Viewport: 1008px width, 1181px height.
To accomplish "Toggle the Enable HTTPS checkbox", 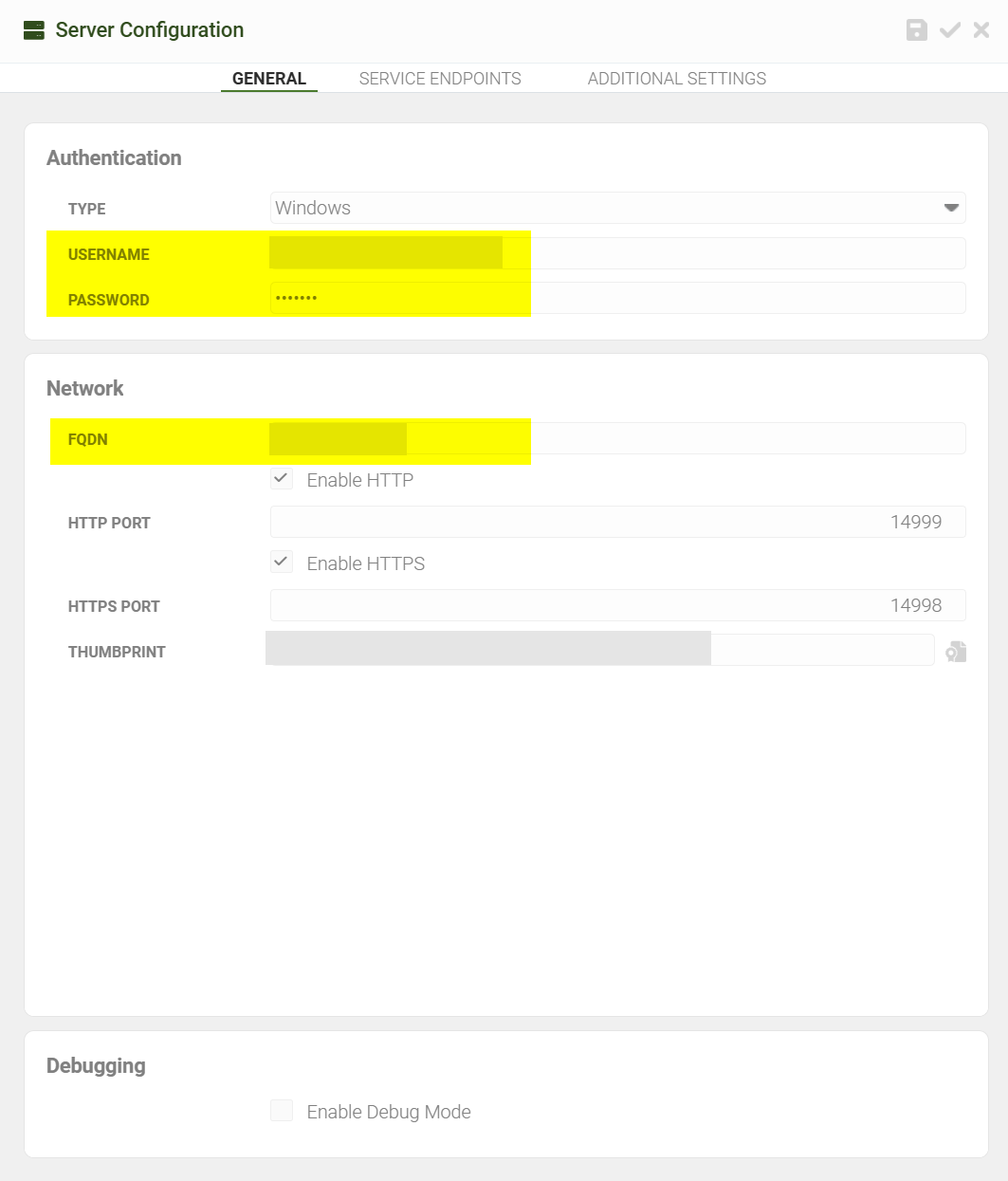I will (x=282, y=563).
